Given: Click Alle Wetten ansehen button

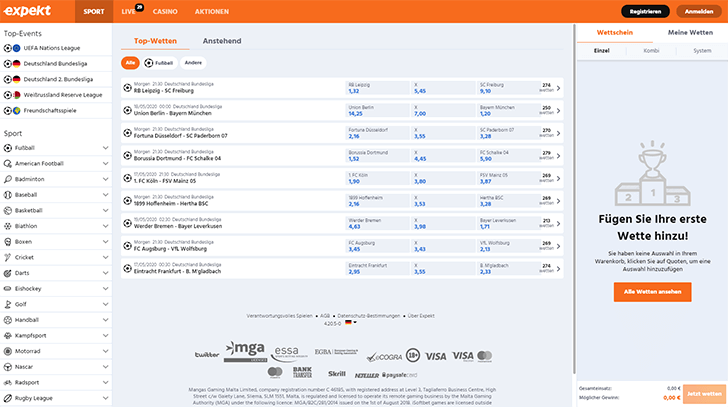Looking at the screenshot, I should 652,292.
